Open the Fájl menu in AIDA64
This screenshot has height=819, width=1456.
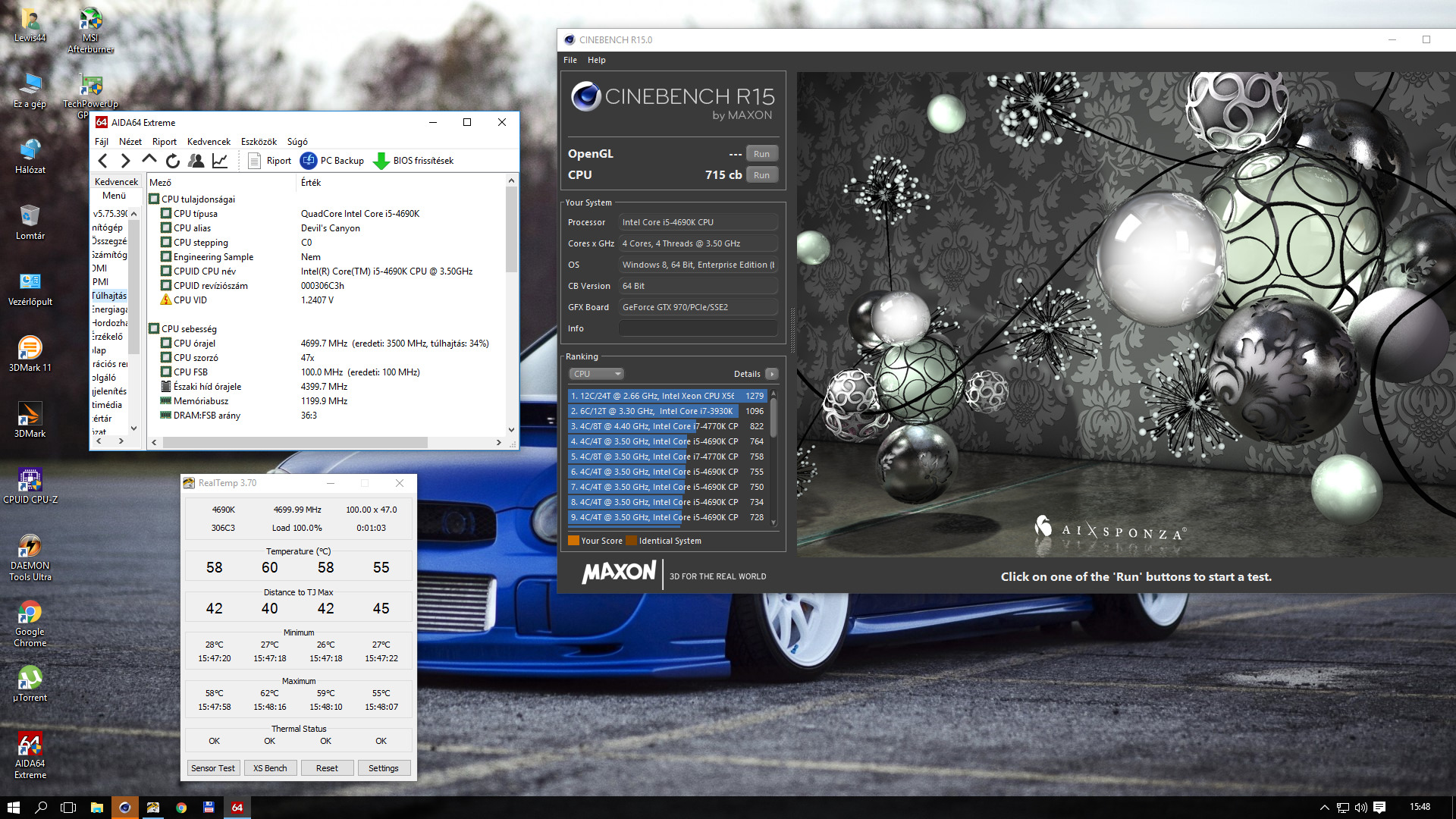102,142
